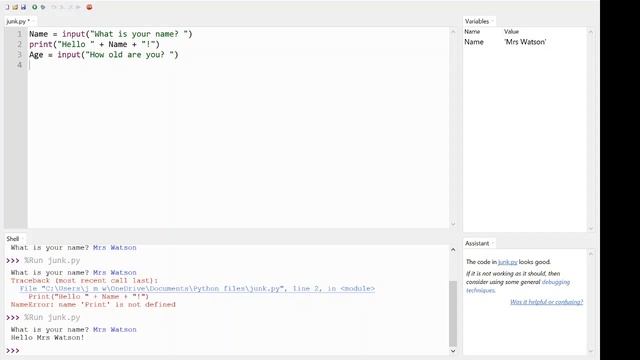Open the junk.py link in Assistant

(x=507, y=262)
